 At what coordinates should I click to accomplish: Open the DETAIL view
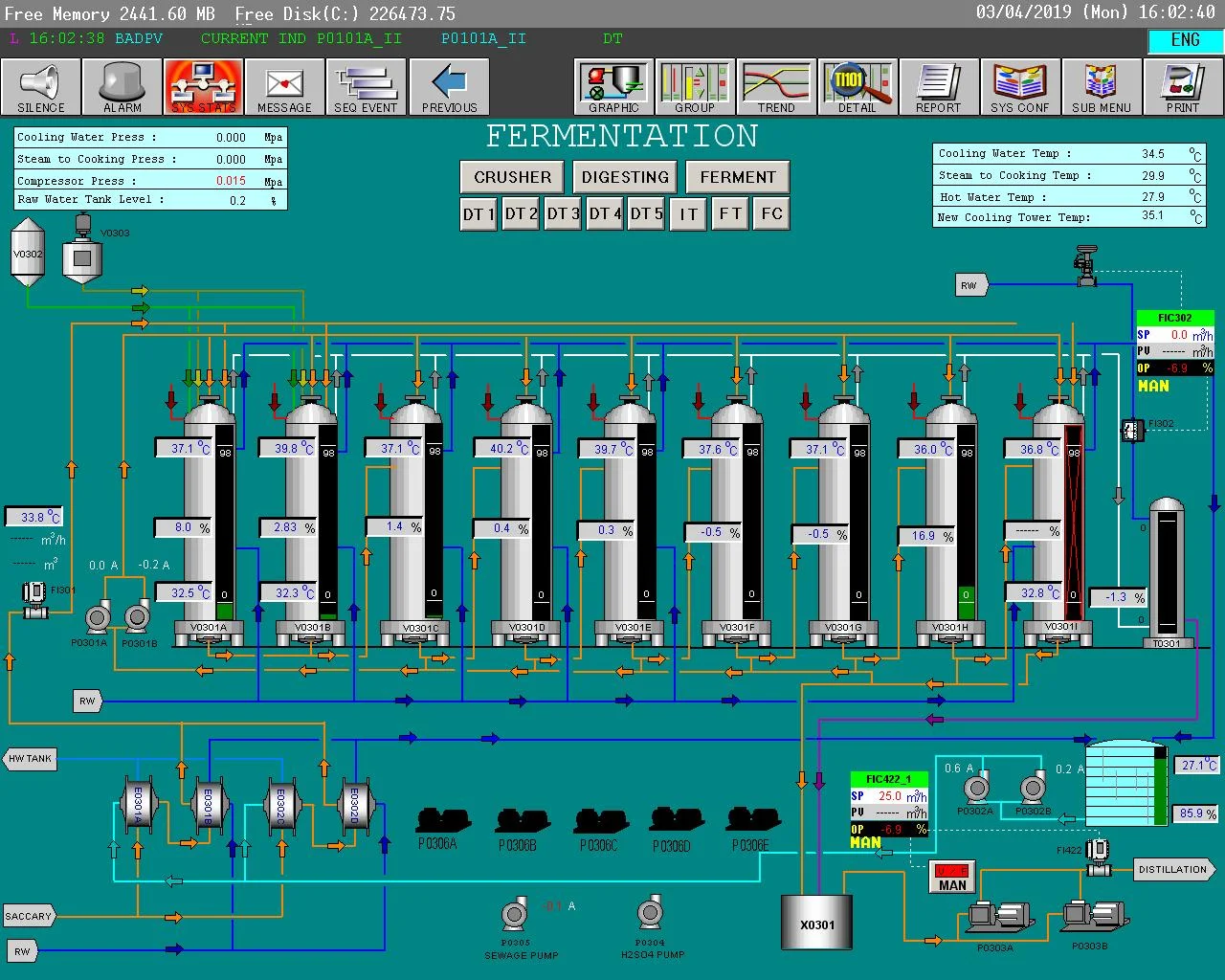pos(857,87)
